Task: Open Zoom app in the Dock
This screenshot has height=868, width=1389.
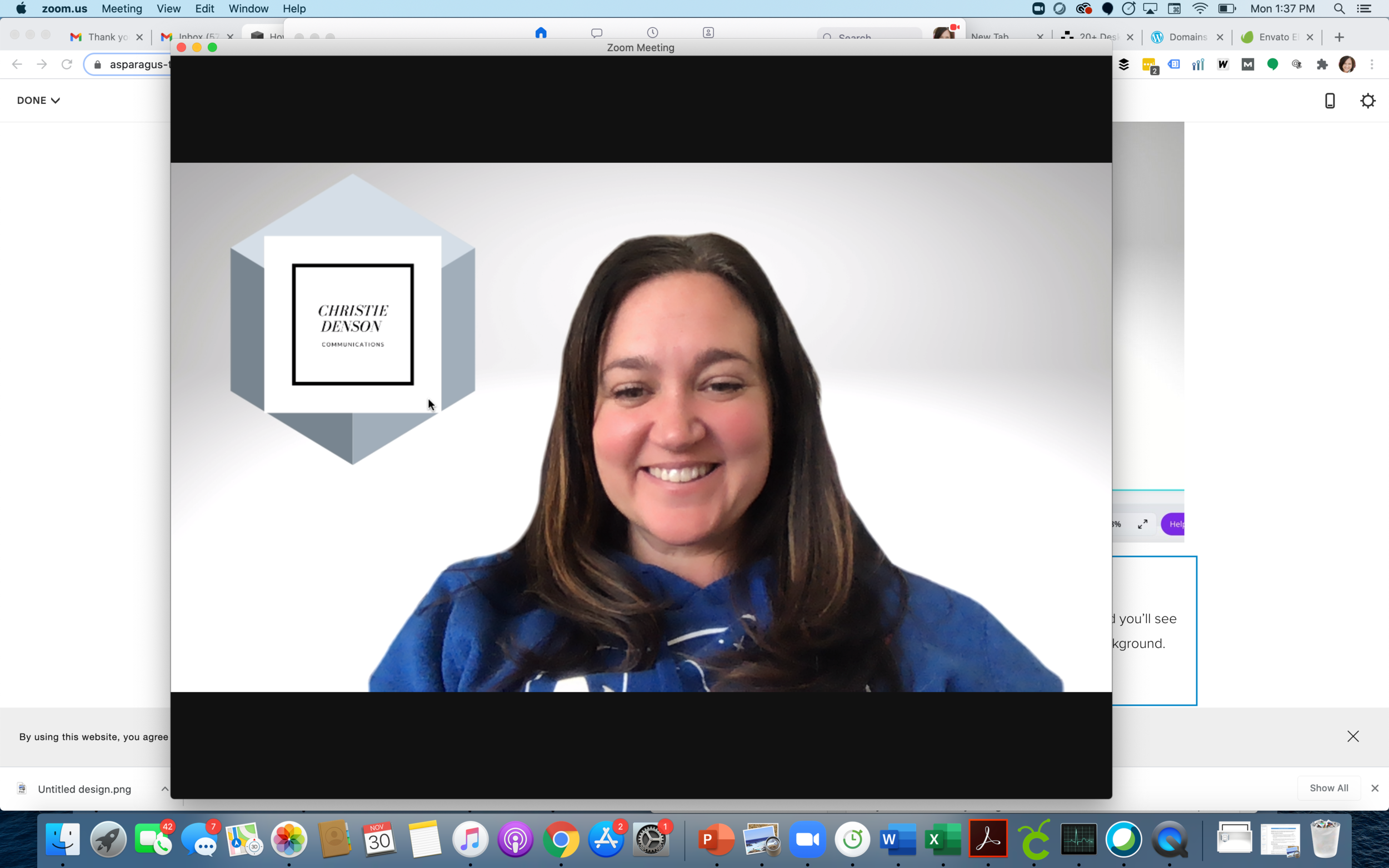Action: [807, 840]
